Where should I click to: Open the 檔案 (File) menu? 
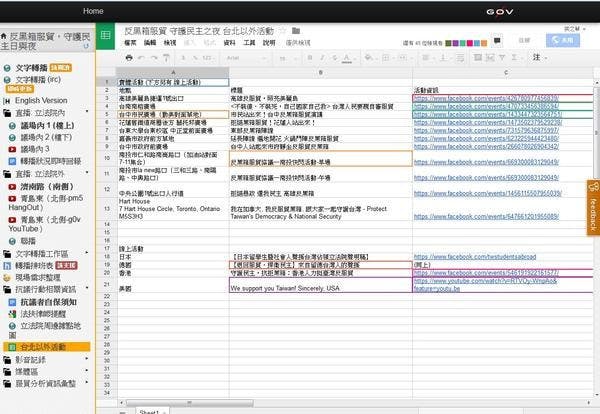130,43
